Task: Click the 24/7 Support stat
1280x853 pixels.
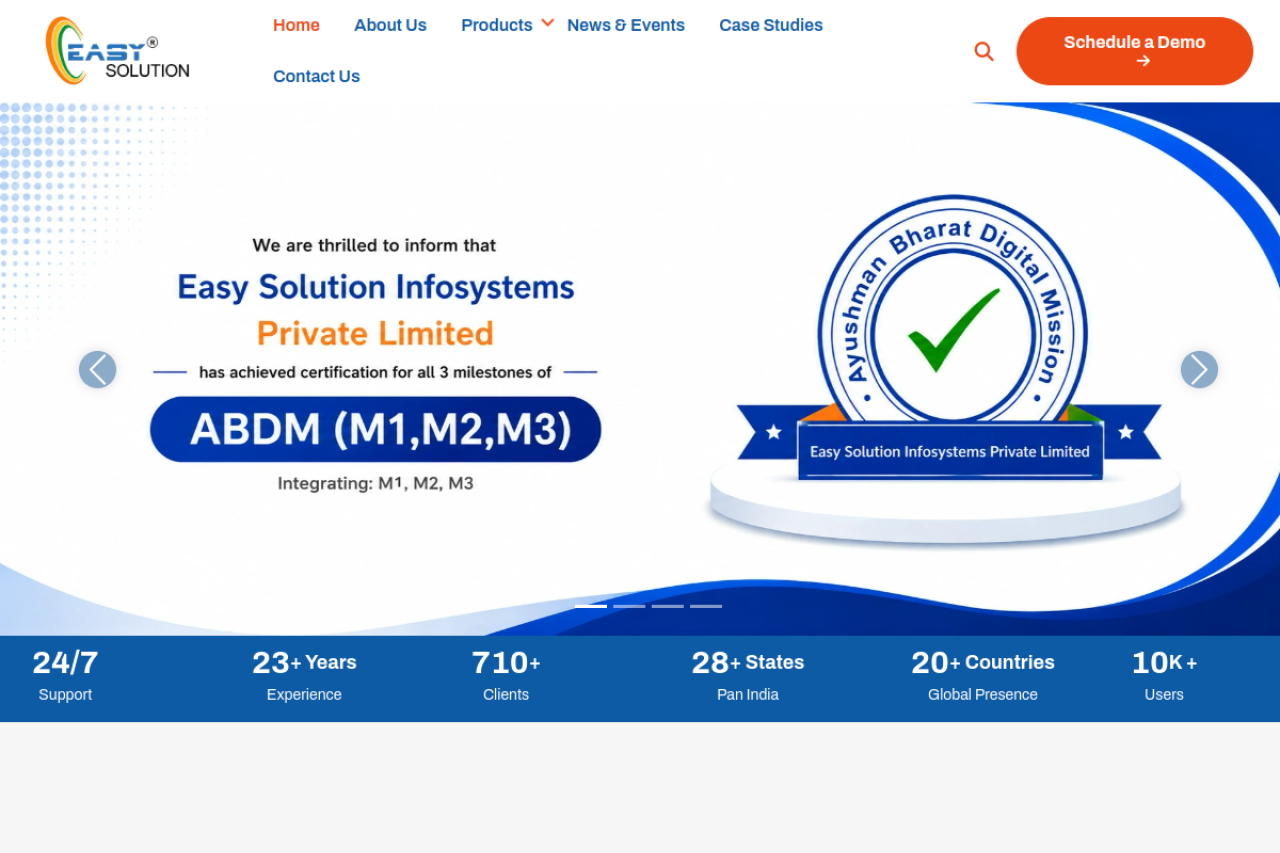Action: [65, 675]
